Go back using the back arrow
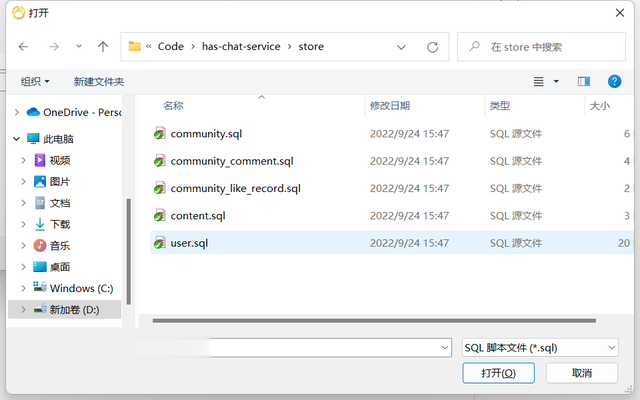This screenshot has height=400, width=640. pyautogui.click(x=23, y=47)
